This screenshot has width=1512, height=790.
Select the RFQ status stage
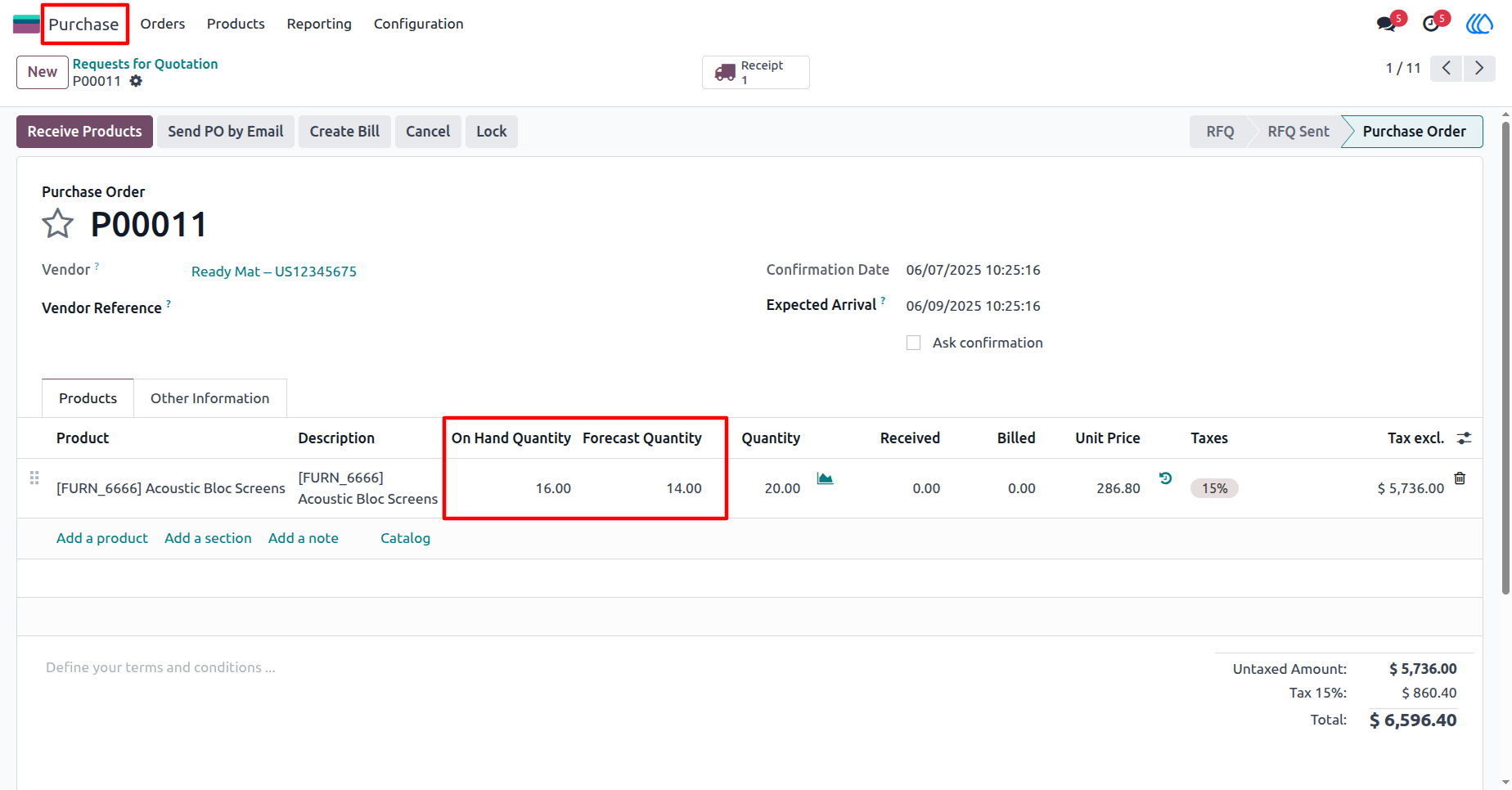pos(1219,132)
